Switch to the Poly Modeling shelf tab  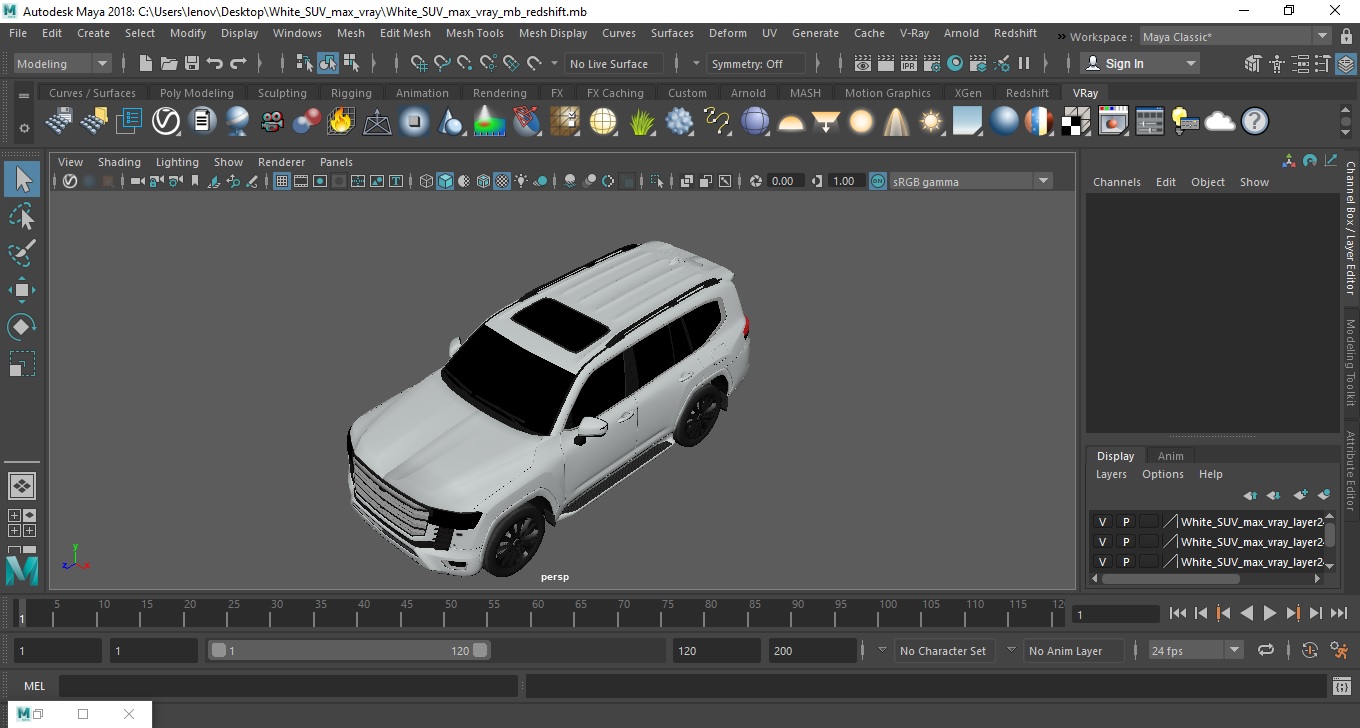pyautogui.click(x=197, y=93)
